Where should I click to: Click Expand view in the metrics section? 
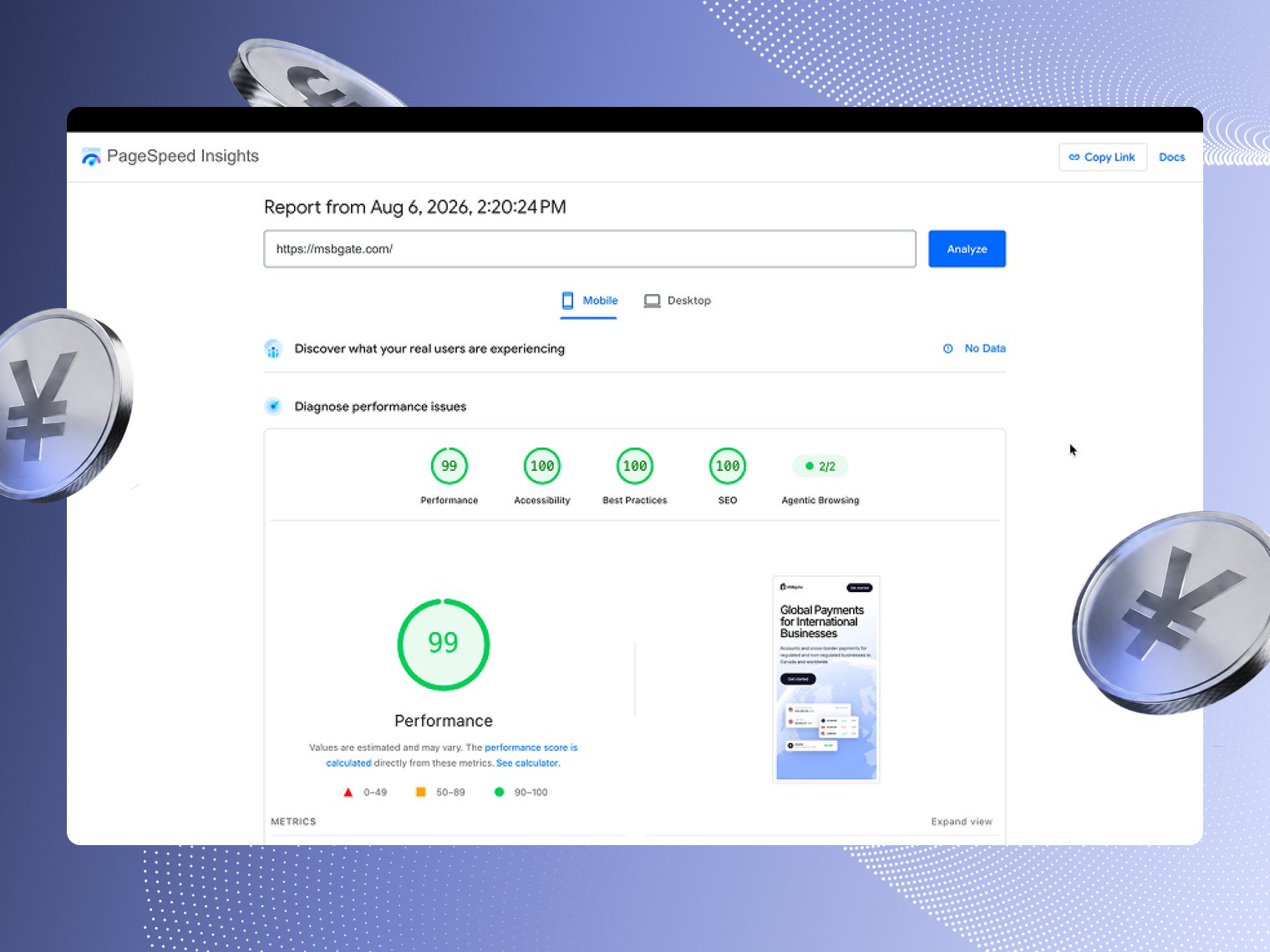pyautogui.click(x=962, y=822)
